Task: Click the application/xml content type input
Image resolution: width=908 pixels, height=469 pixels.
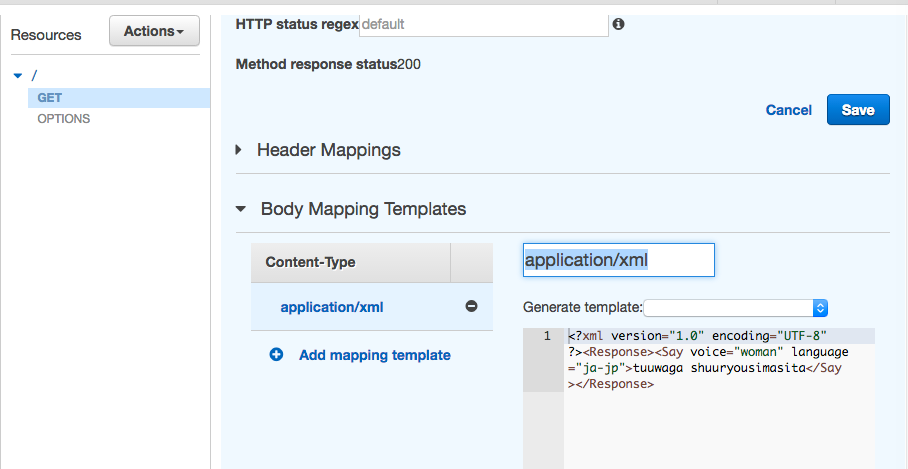Action: pos(618,260)
